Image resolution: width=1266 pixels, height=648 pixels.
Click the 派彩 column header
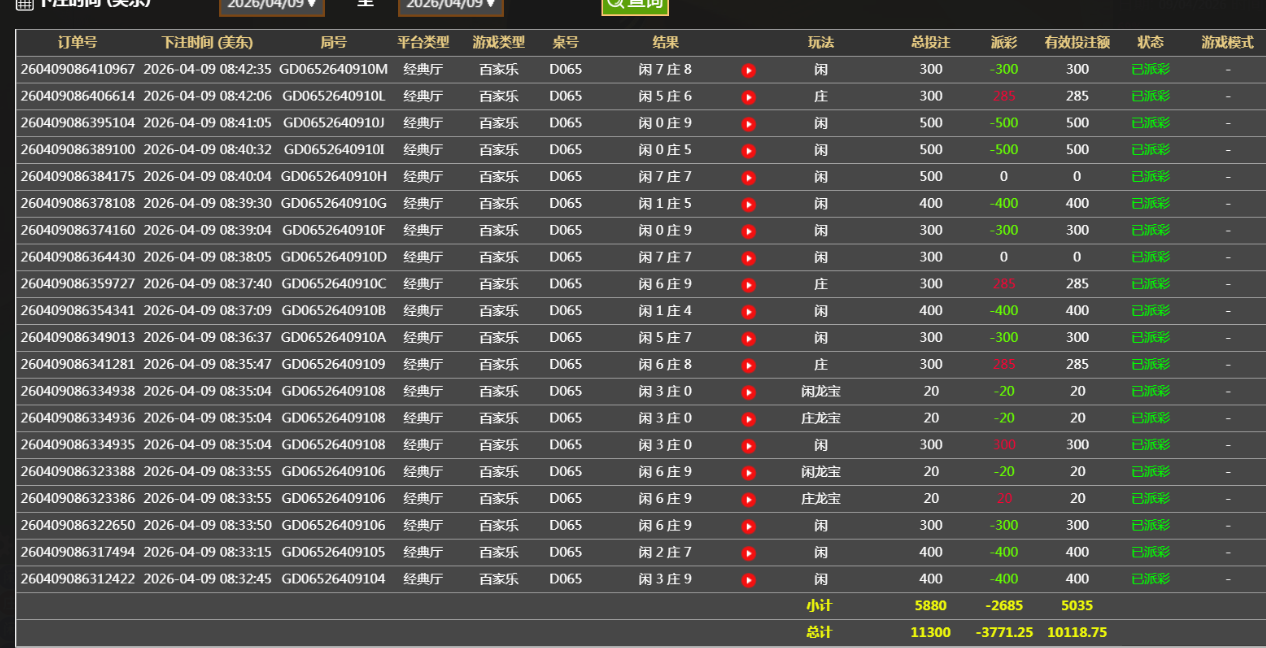1003,43
